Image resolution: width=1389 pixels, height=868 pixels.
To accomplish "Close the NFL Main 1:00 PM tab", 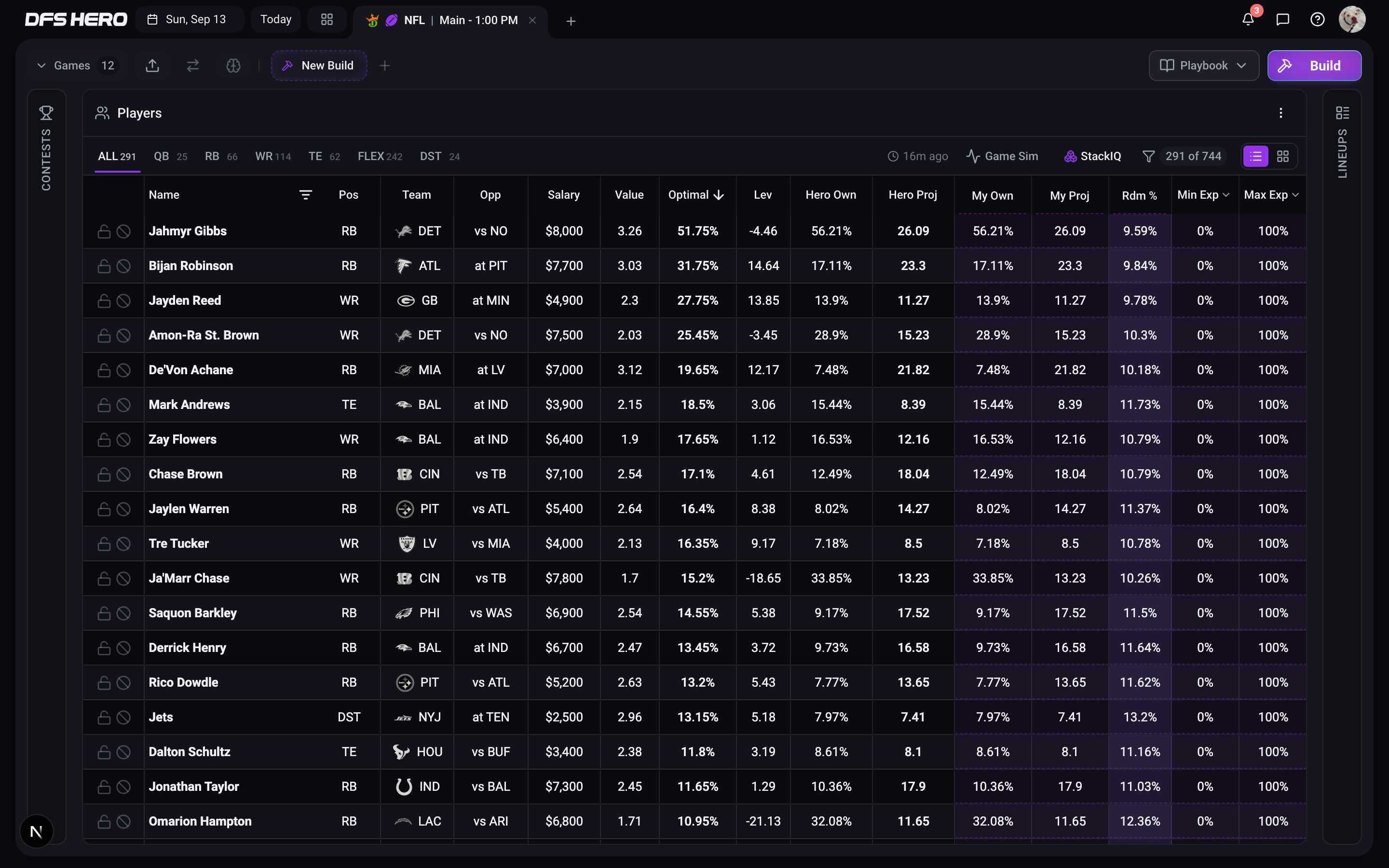I will tap(532, 20).
